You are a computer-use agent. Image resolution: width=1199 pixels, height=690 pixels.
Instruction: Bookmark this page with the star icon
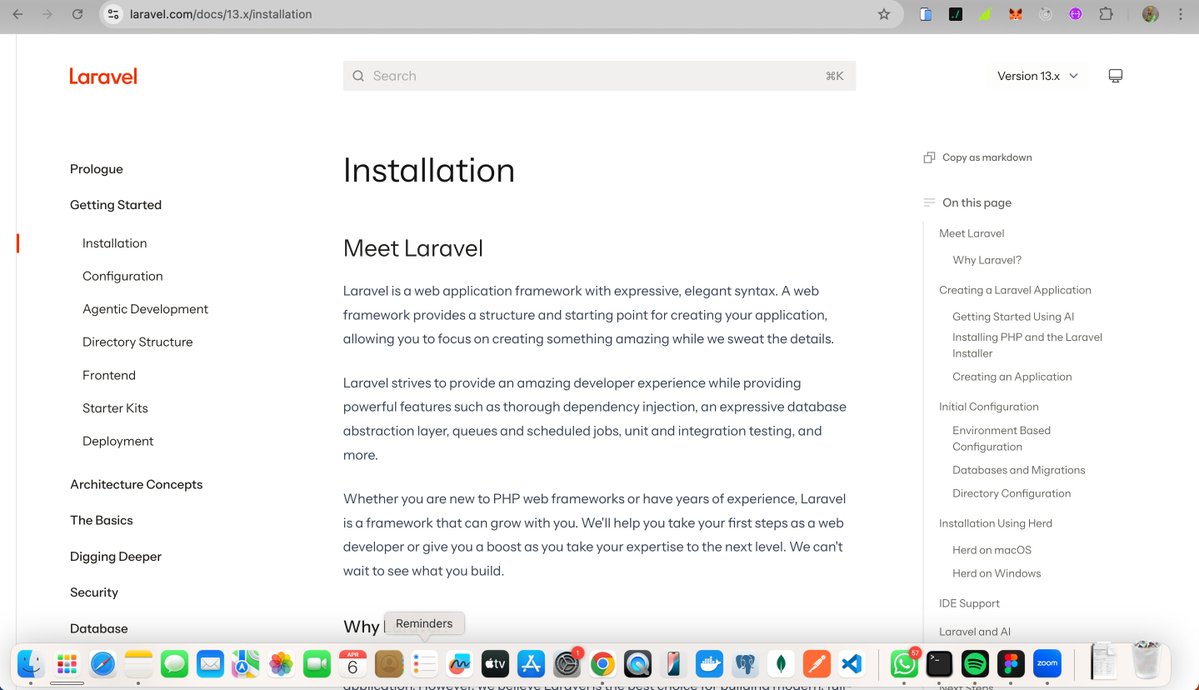point(884,14)
